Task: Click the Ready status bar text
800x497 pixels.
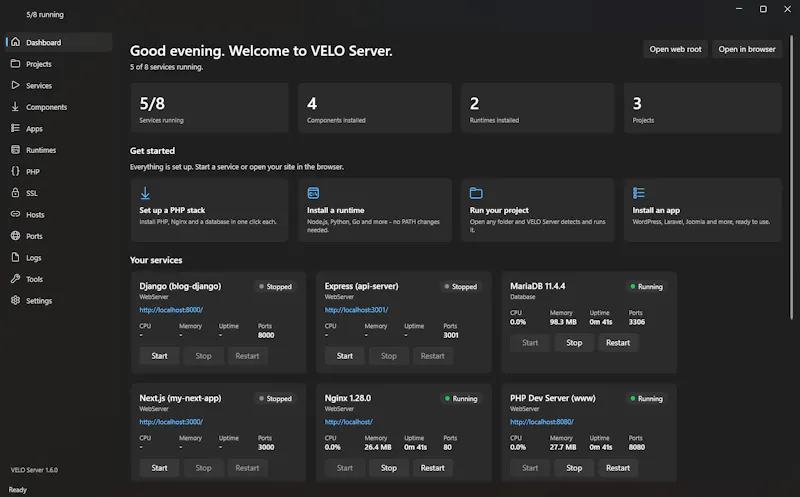Action: pos(17,490)
